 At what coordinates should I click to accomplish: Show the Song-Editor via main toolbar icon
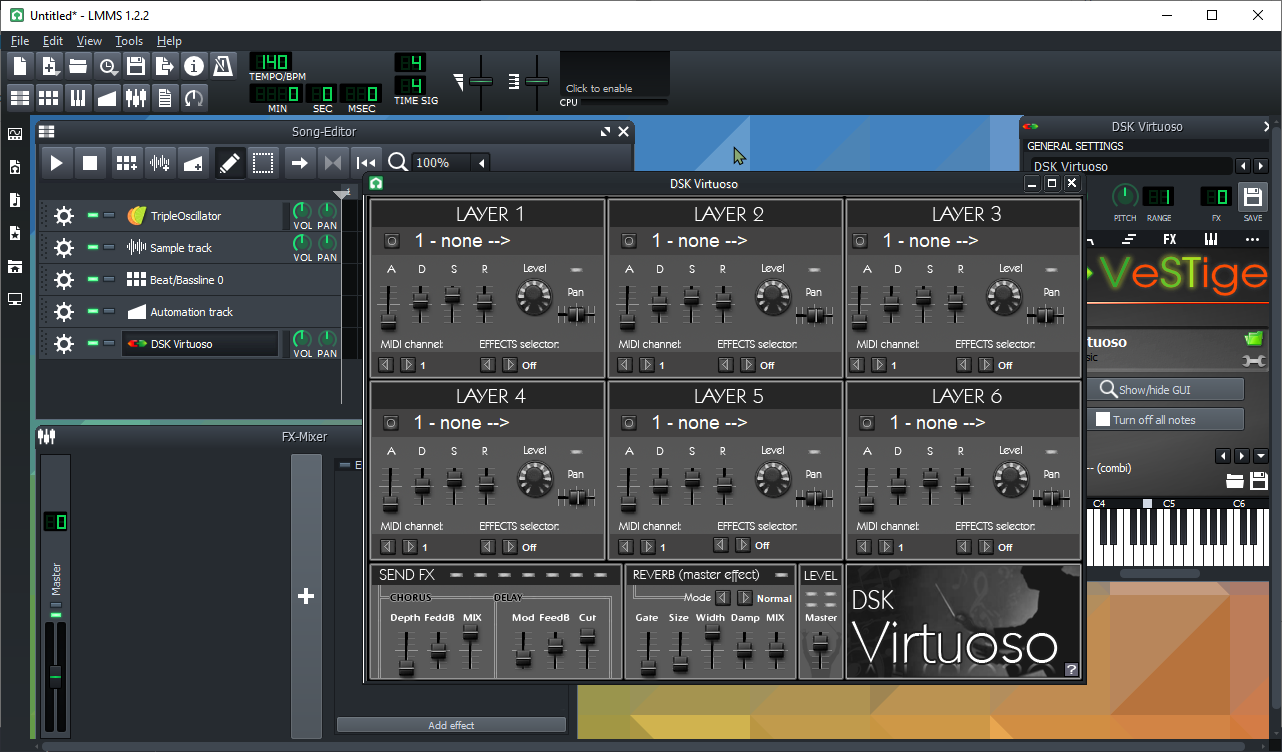pyautogui.click(x=20, y=97)
